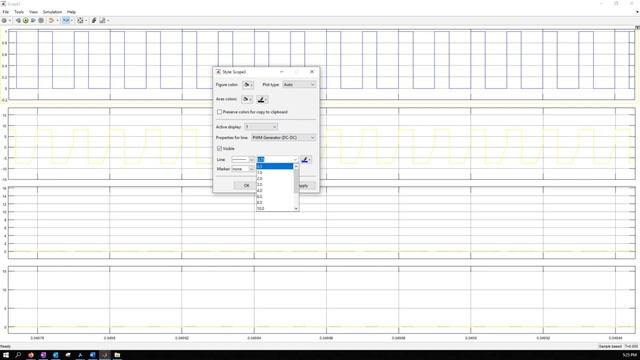Click the scale axes limits icon
The height and width of the screenshot is (360, 640).
pyautogui.click(x=80, y=20)
